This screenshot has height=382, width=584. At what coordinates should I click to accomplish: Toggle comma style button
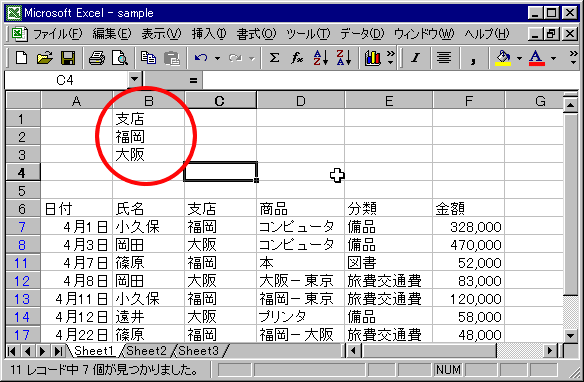coord(473,58)
